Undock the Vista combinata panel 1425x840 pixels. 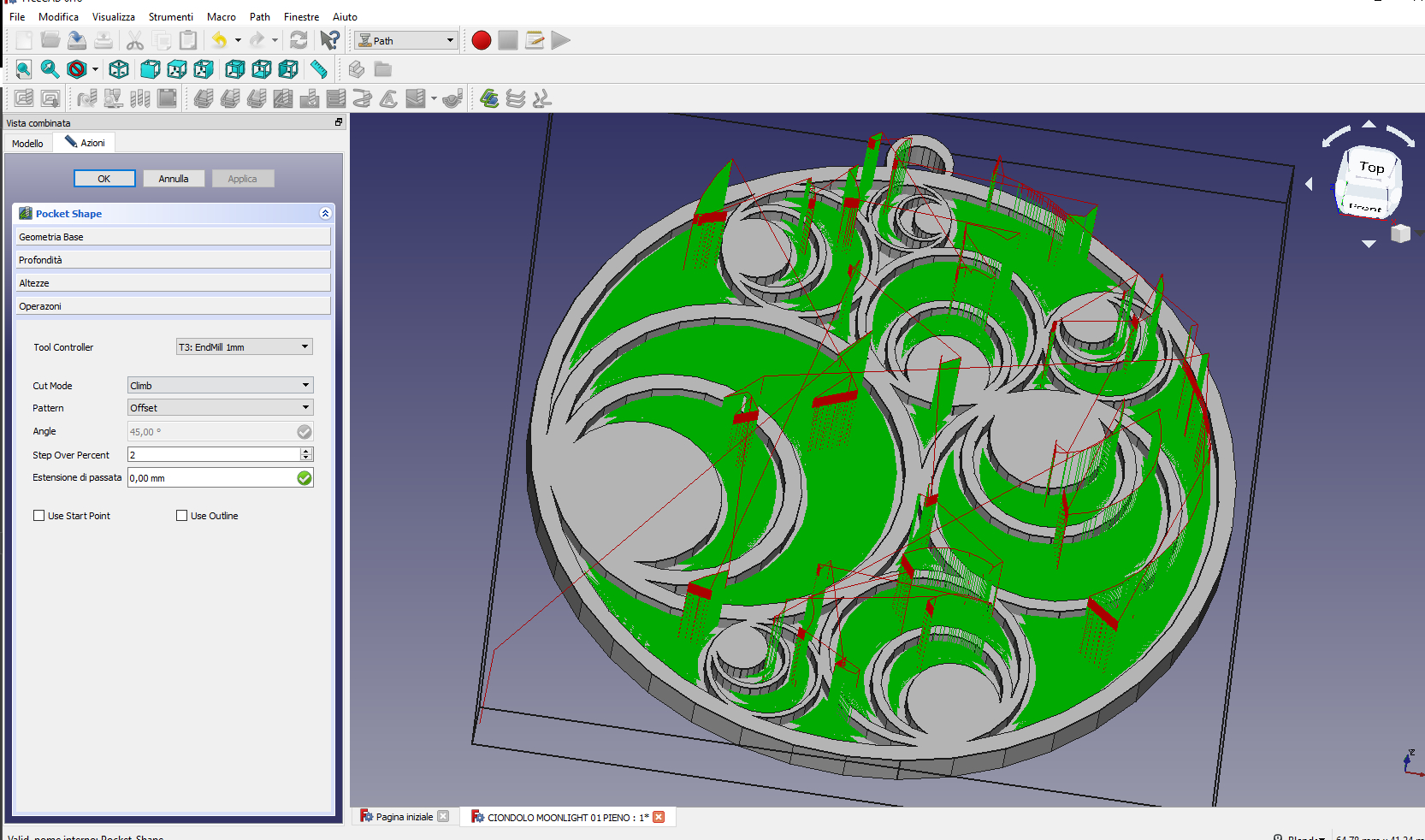pyautogui.click(x=339, y=122)
